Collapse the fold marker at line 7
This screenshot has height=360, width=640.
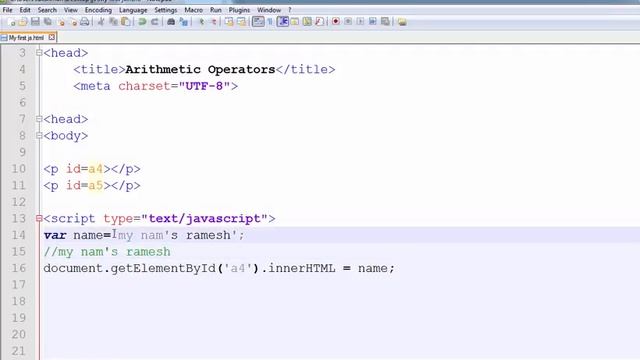(39, 119)
